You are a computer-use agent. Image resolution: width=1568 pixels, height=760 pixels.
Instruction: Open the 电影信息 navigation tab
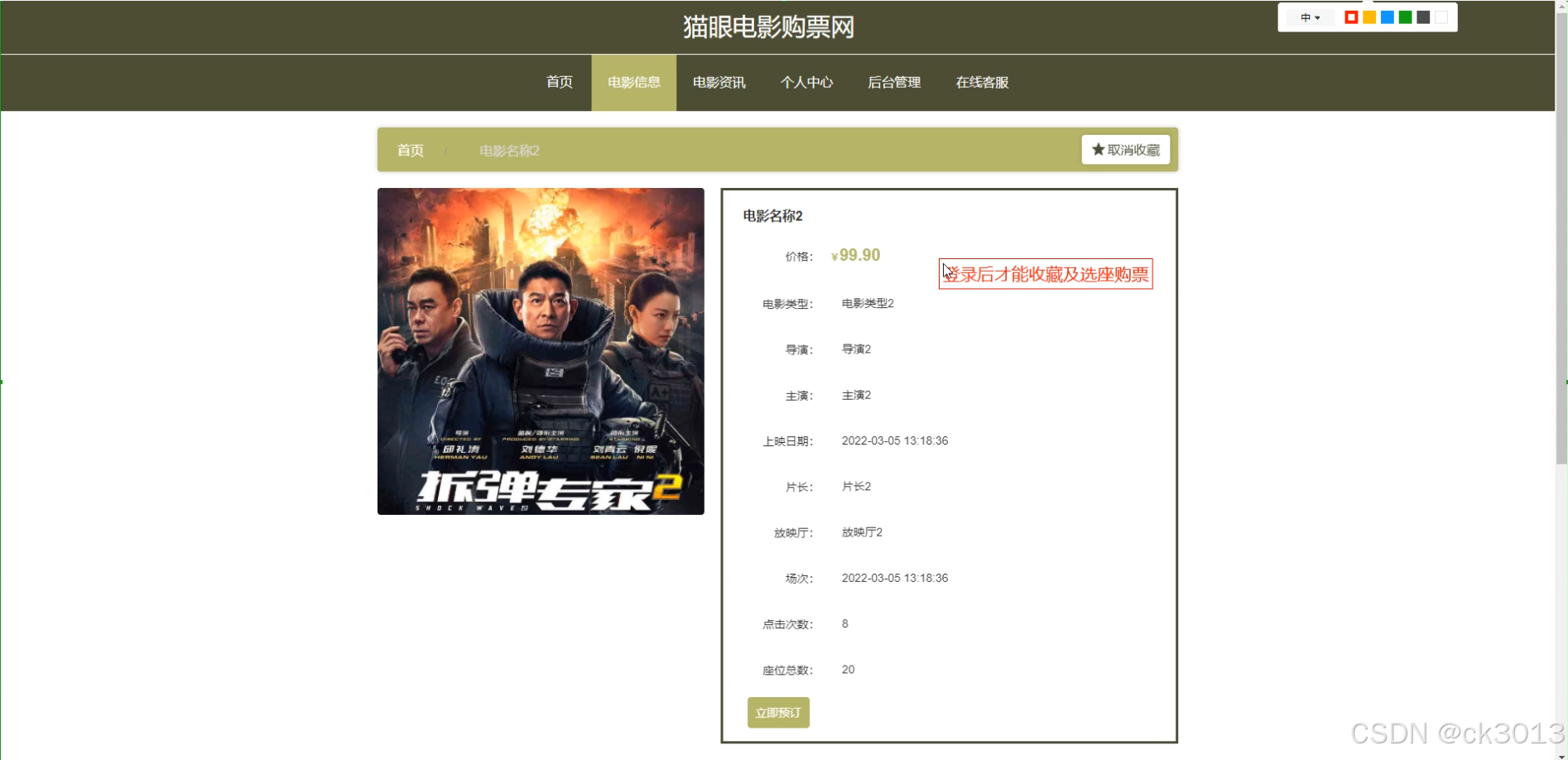coord(634,82)
